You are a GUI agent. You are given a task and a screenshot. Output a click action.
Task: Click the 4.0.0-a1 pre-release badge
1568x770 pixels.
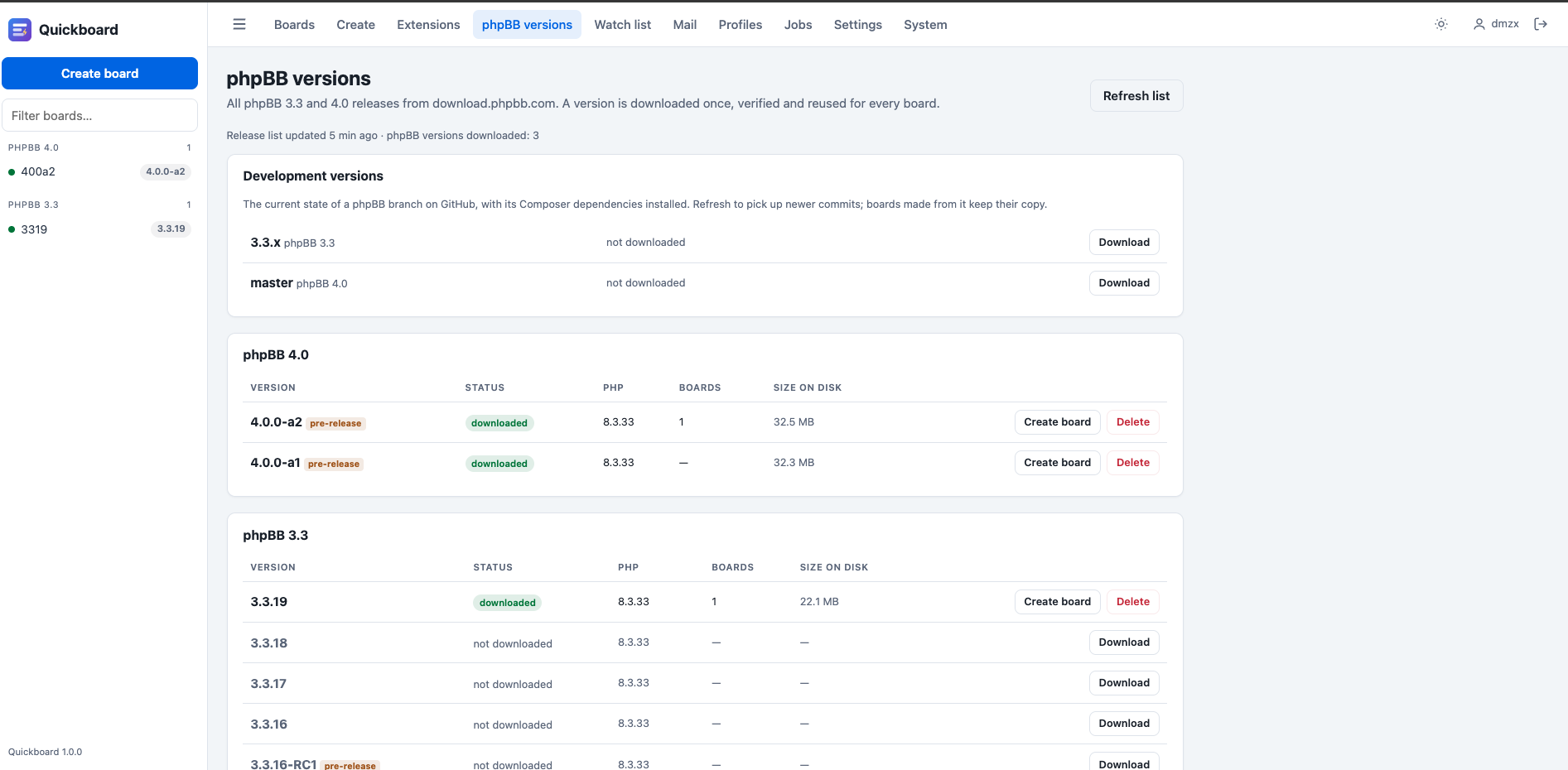coord(334,464)
